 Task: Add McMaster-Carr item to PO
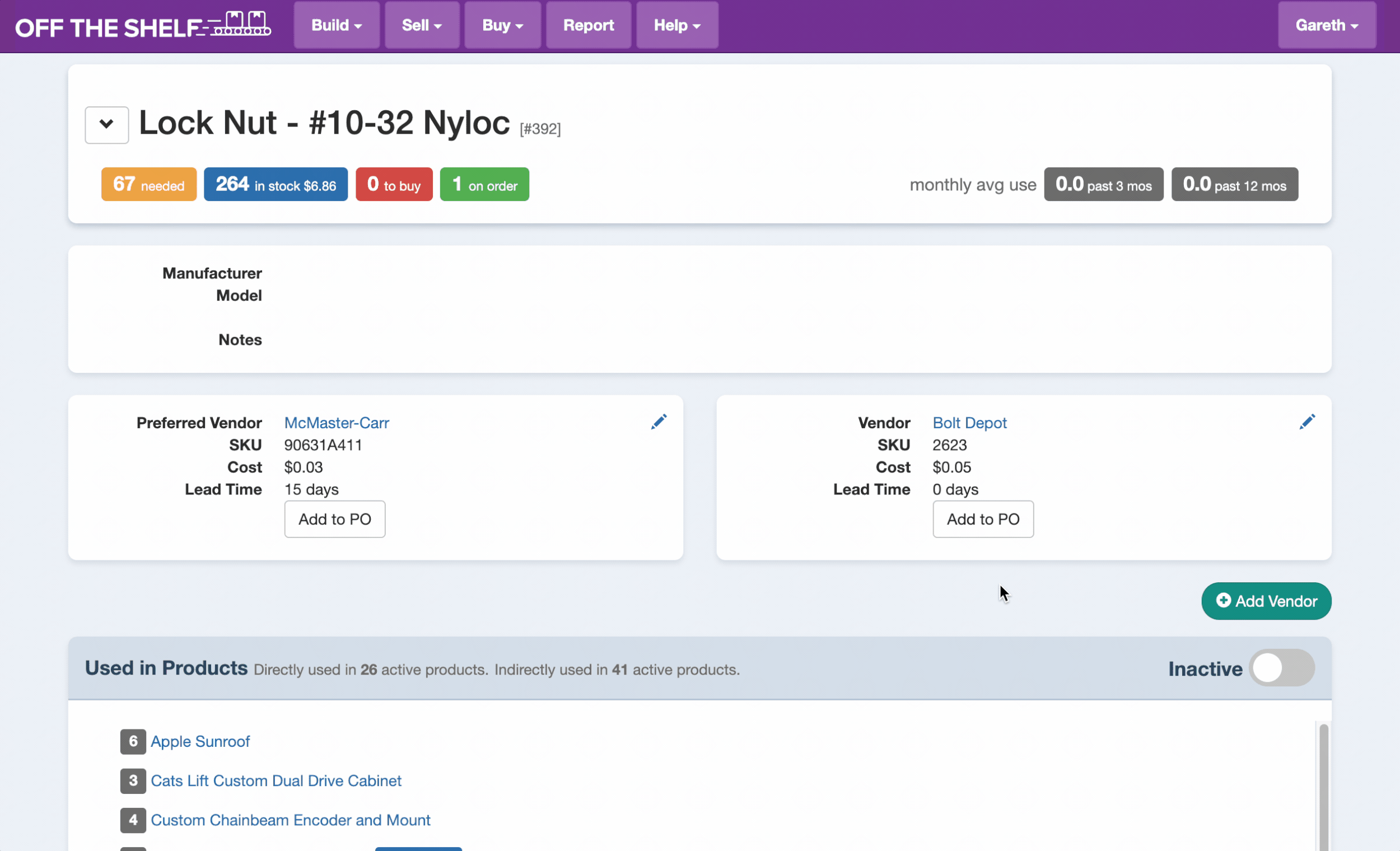(x=335, y=519)
